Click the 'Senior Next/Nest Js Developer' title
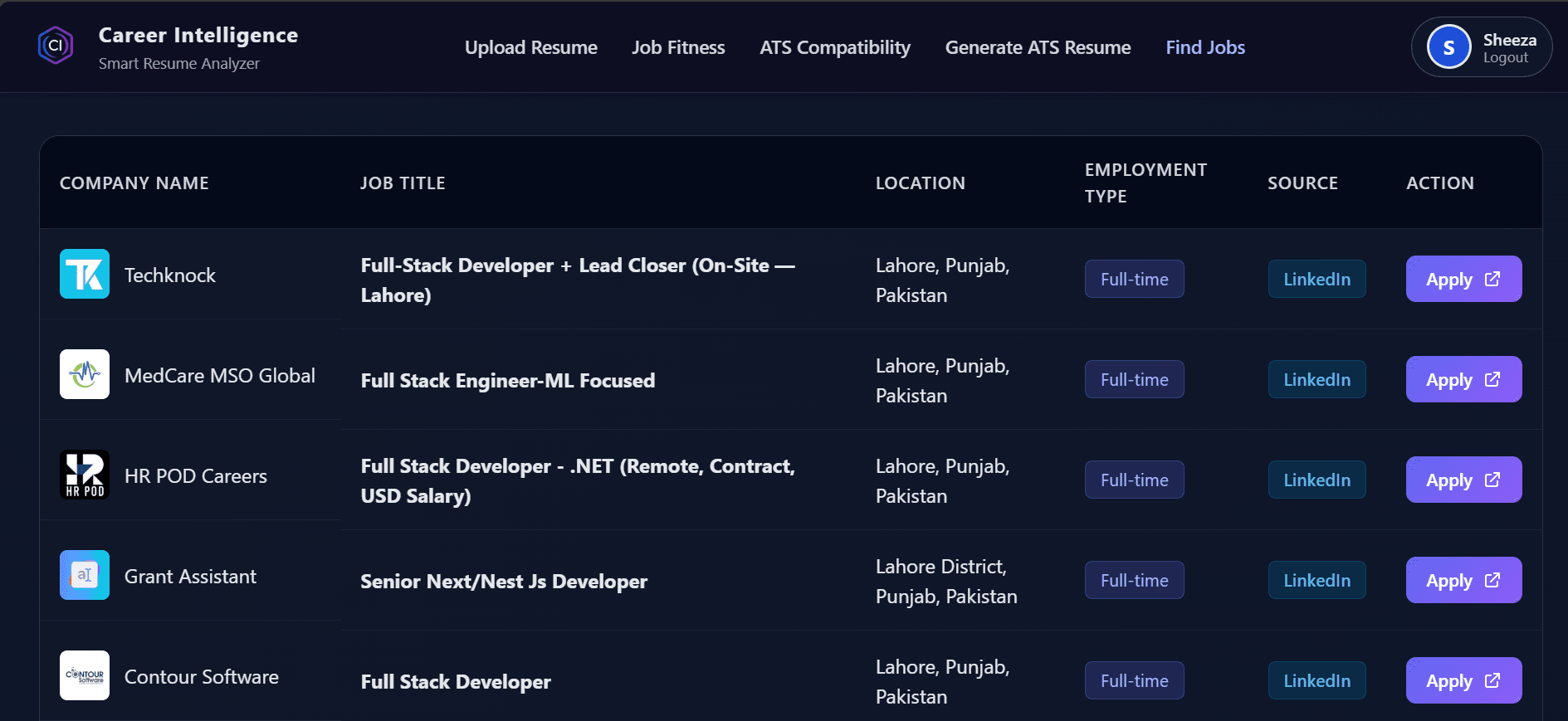Image resolution: width=1568 pixels, height=721 pixels. click(x=504, y=582)
